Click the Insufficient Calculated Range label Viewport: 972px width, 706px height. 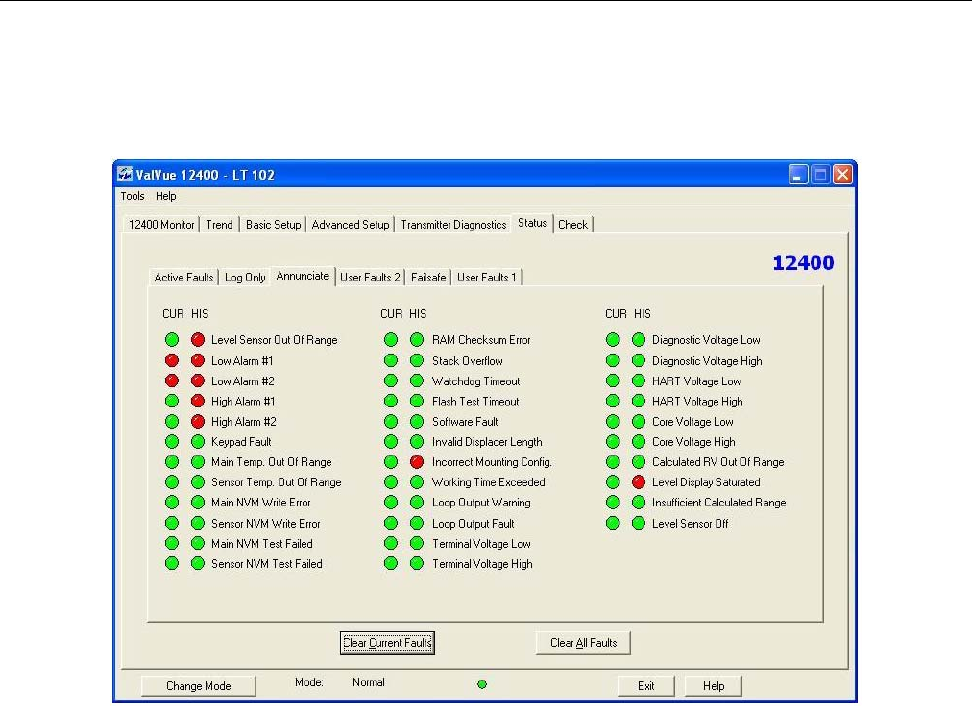[718, 502]
